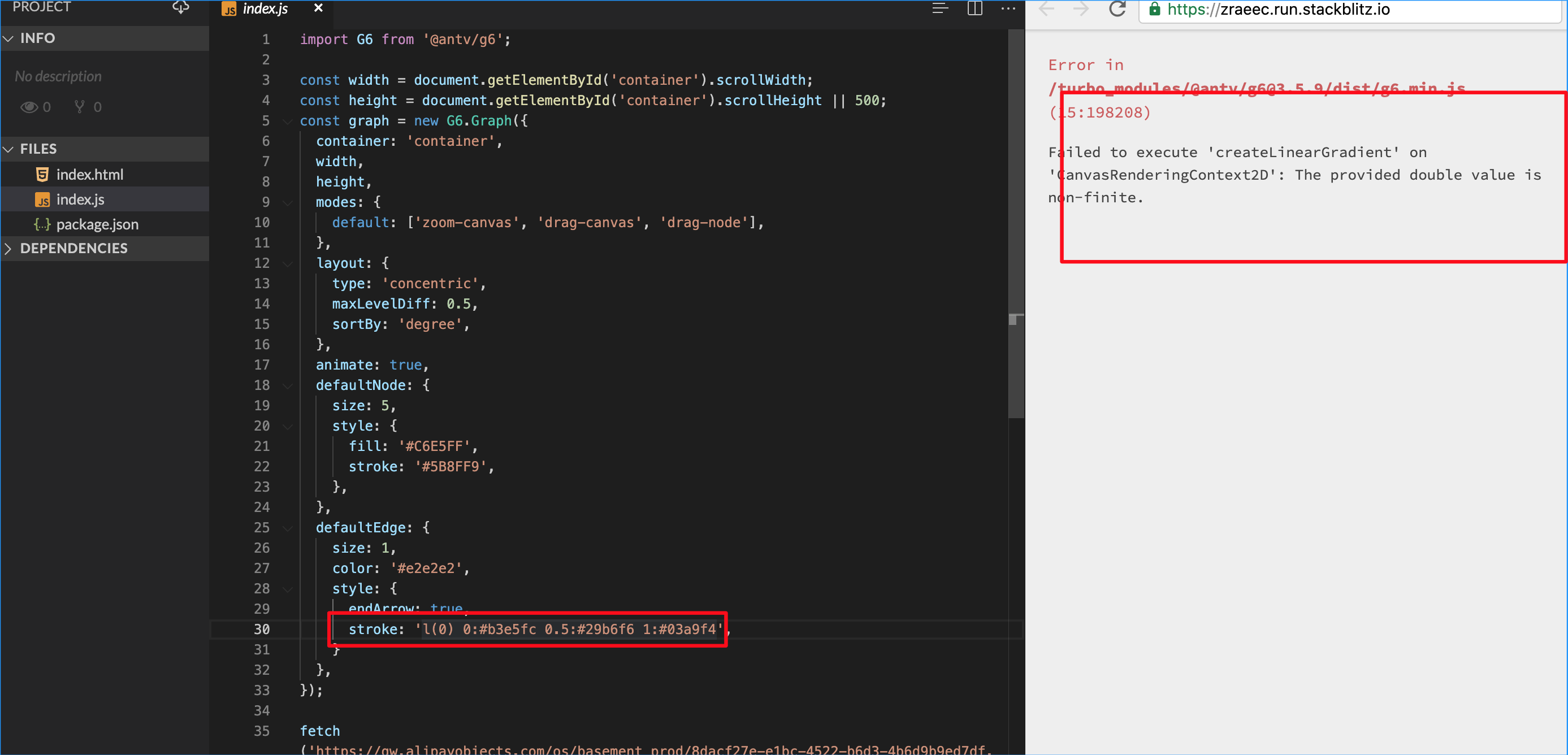Click the HTTPS lock icon in address bar
The image size is (1568, 755).
coord(1155,10)
